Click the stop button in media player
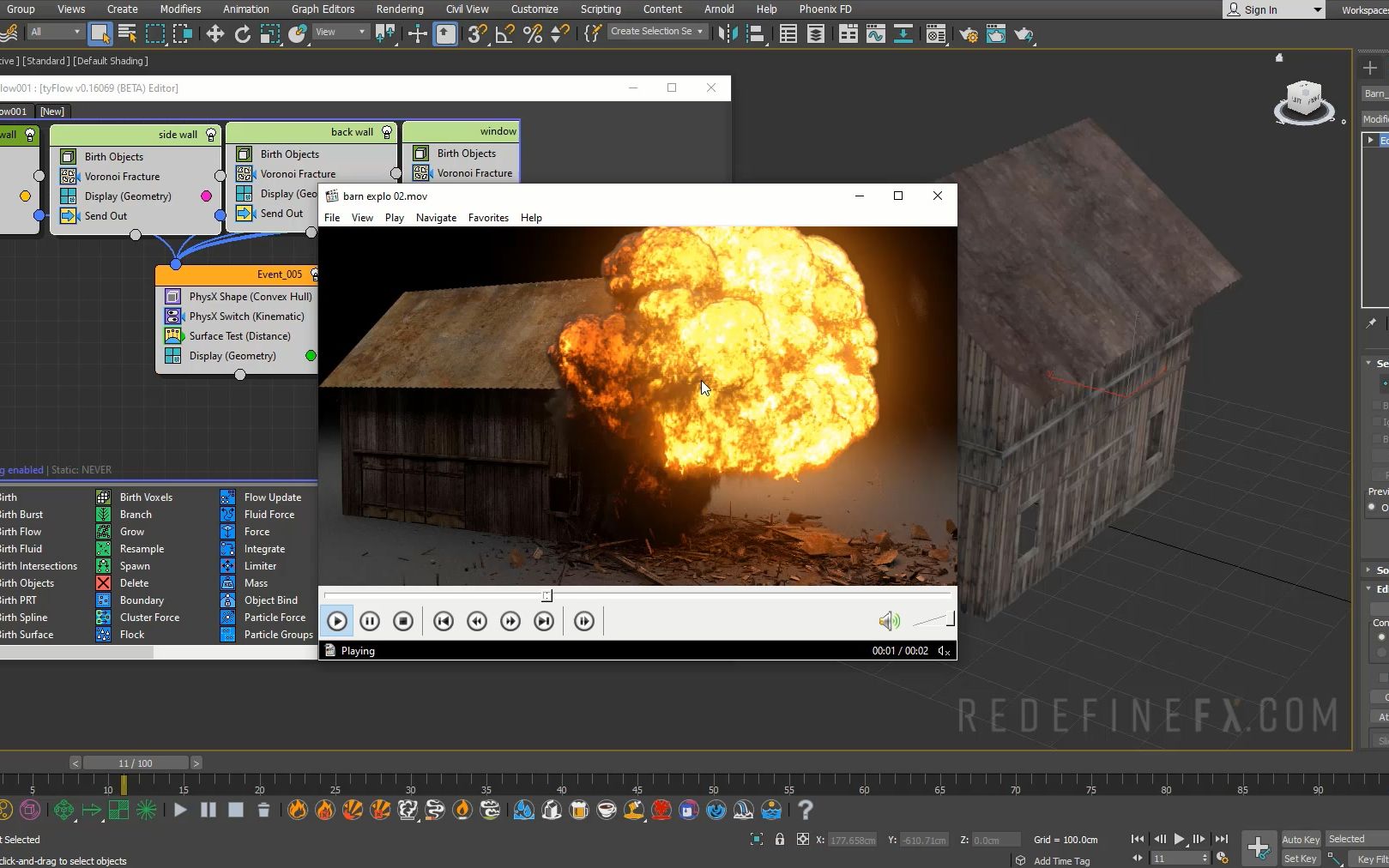Viewport: 1389px width, 868px height. tap(403, 621)
